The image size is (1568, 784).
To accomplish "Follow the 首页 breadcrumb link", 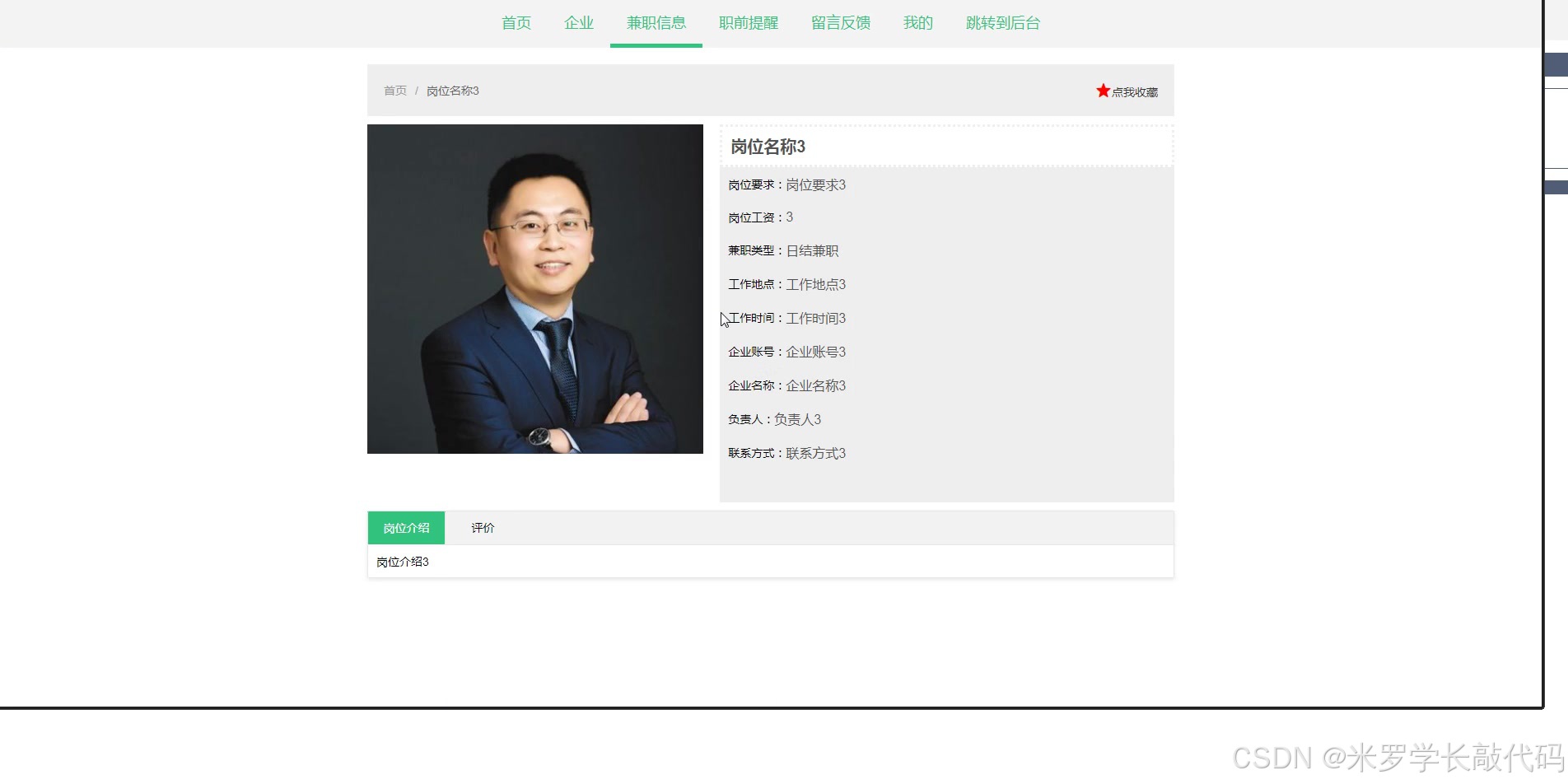I will pos(394,91).
